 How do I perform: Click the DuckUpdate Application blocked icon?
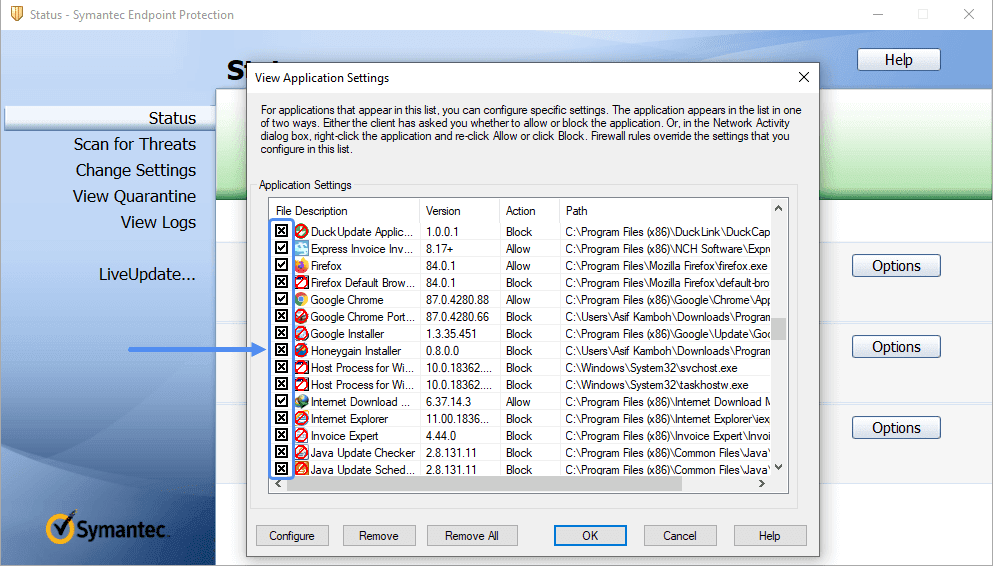tap(301, 232)
